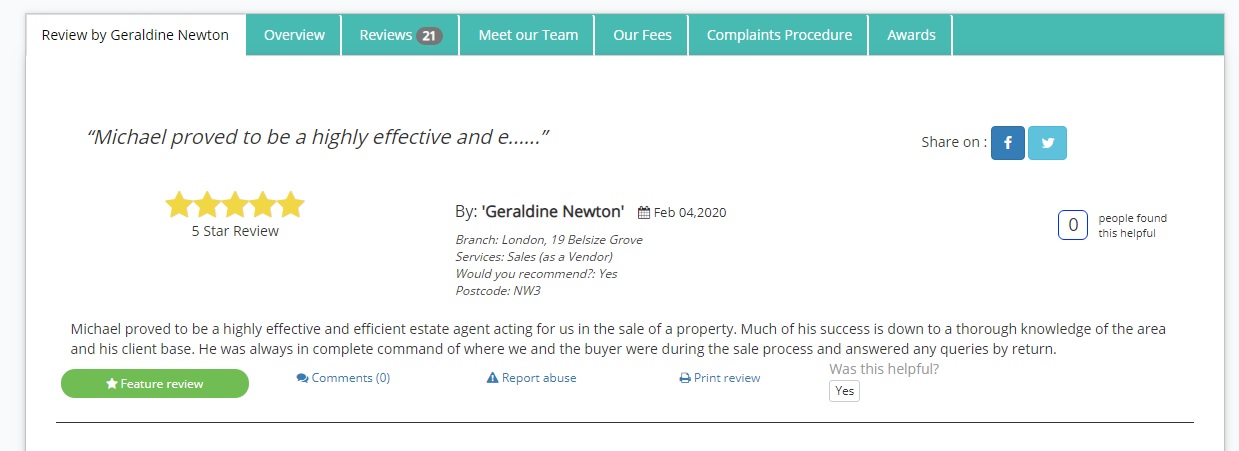This screenshot has height=451, width=1239.
Task: Go to the Awards tab
Action: (x=911, y=35)
